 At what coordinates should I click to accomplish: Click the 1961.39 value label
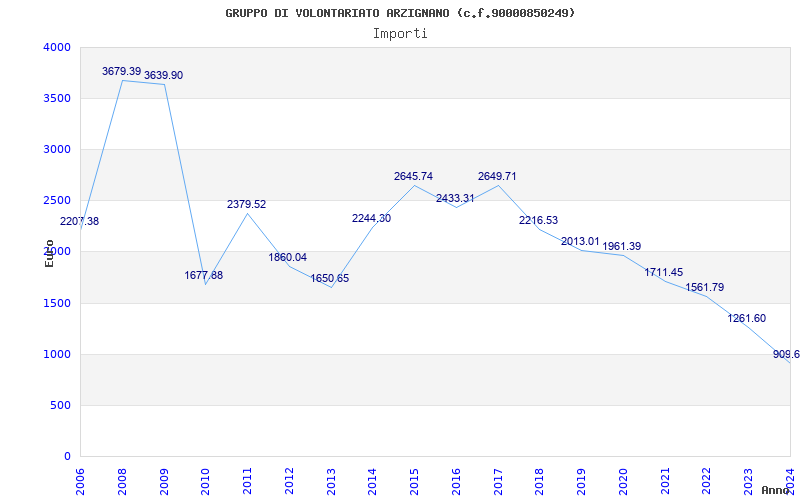(621, 246)
